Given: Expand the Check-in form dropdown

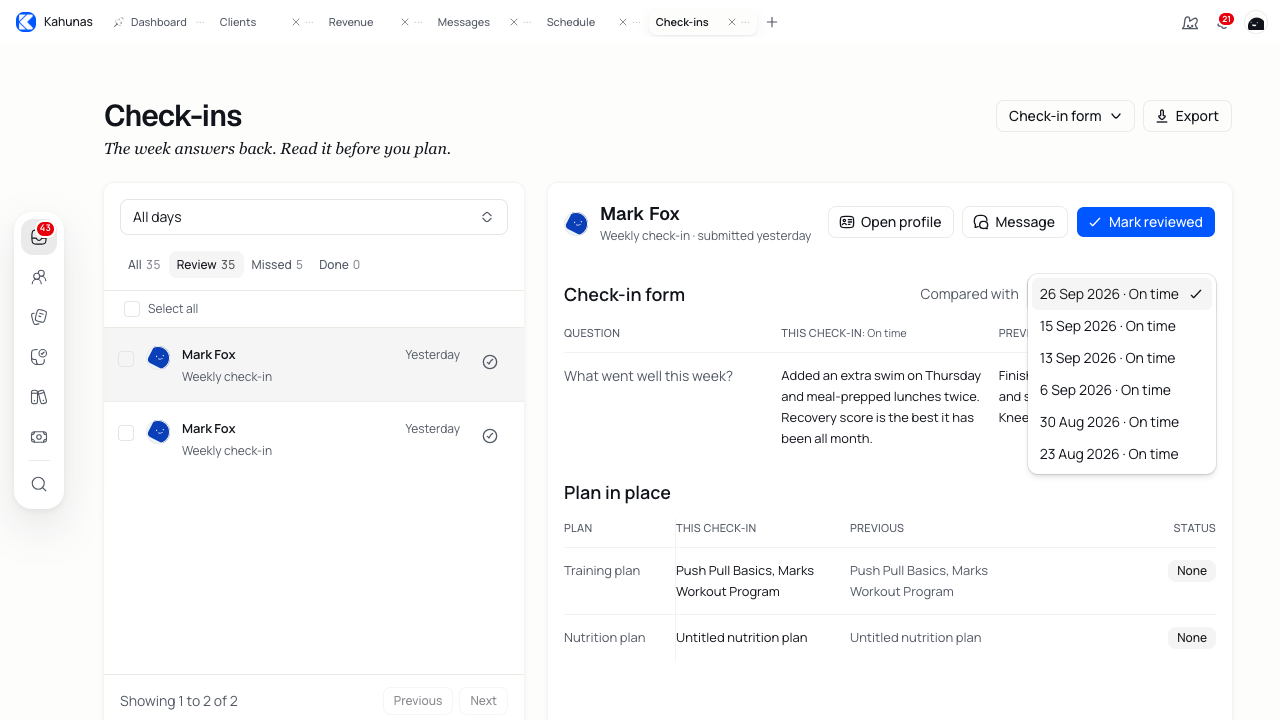Looking at the screenshot, I should [1065, 116].
